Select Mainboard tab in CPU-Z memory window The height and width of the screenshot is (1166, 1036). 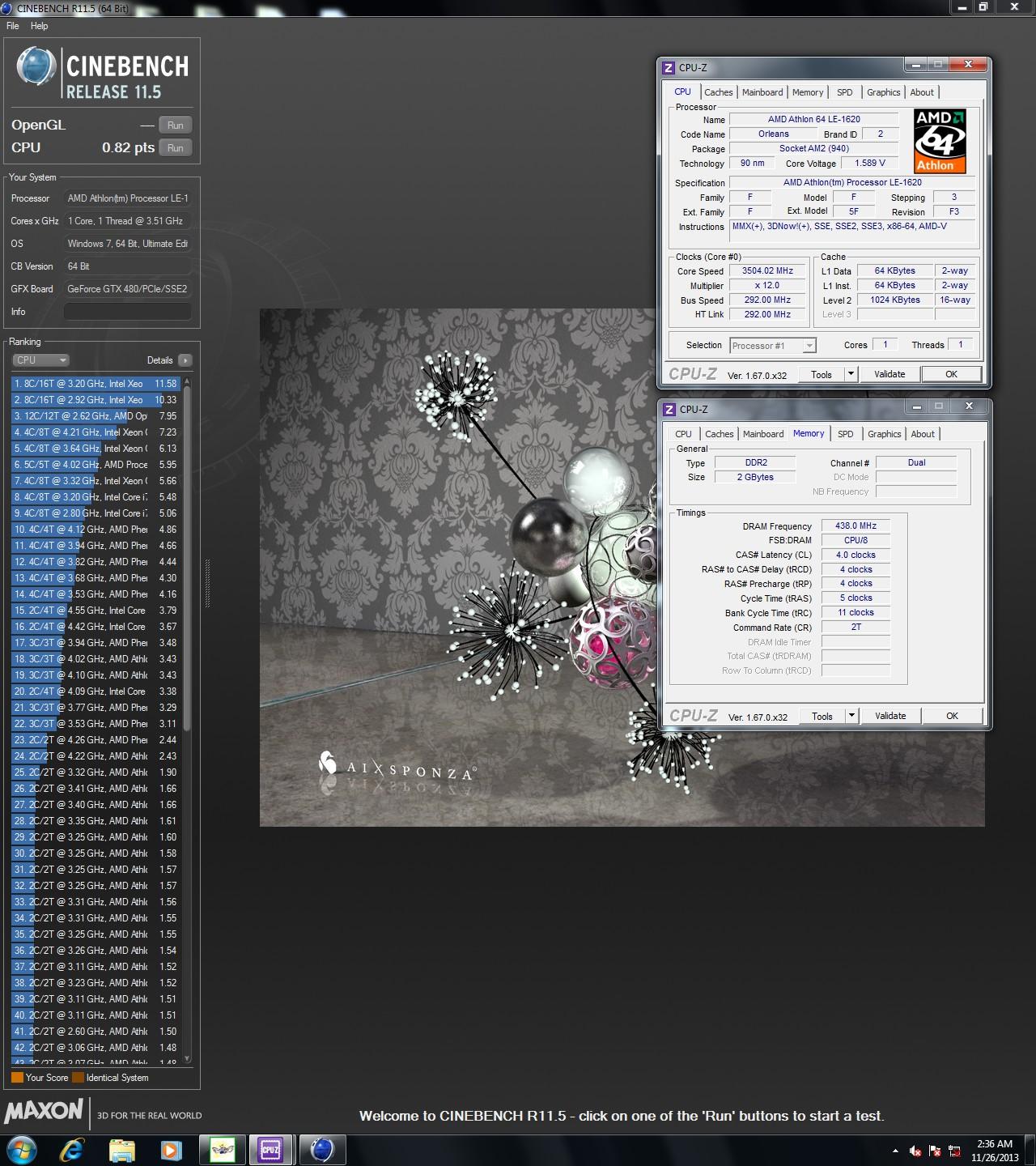click(x=763, y=434)
